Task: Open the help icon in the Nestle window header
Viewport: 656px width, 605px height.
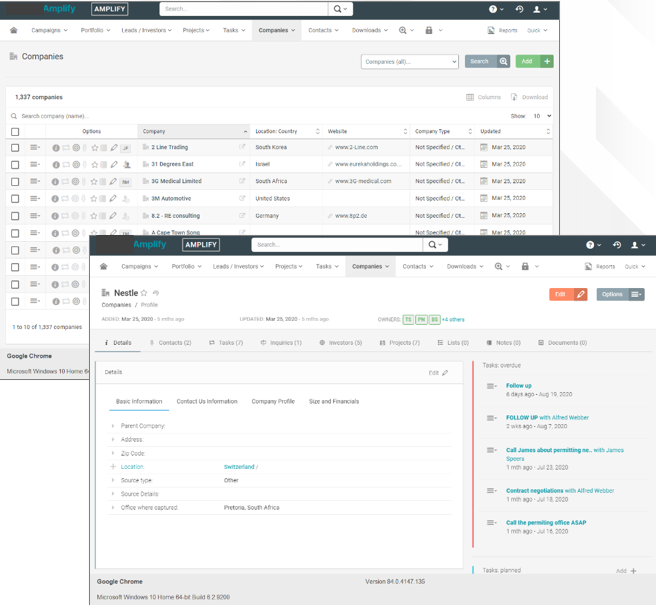Action: (x=590, y=245)
